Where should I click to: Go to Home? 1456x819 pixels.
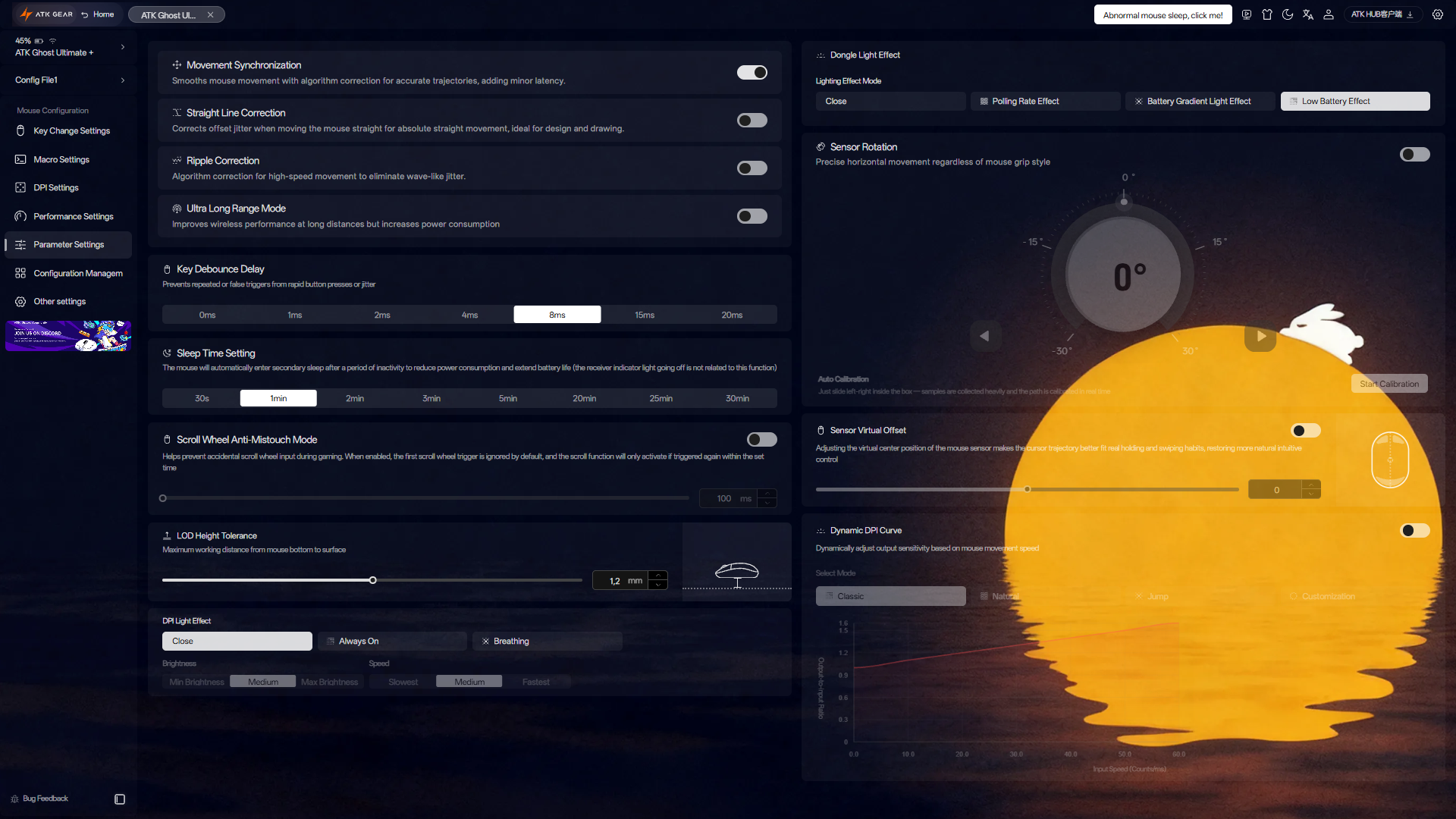(x=98, y=14)
